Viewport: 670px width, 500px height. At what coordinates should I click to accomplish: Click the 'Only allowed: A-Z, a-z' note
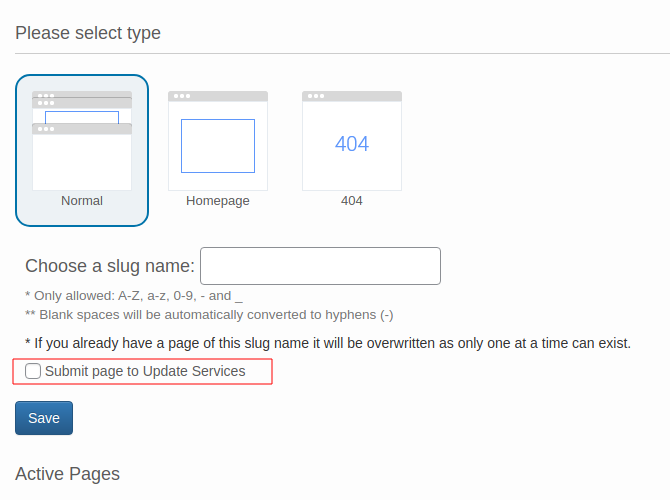click(x=134, y=296)
